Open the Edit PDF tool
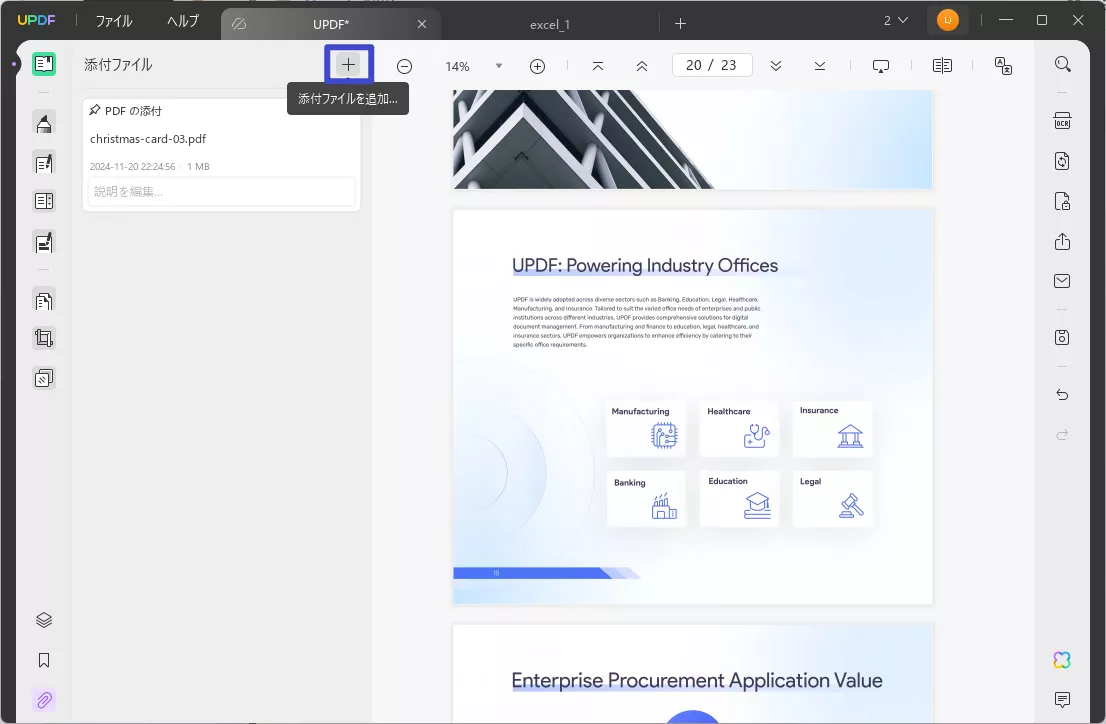 click(x=44, y=164)
